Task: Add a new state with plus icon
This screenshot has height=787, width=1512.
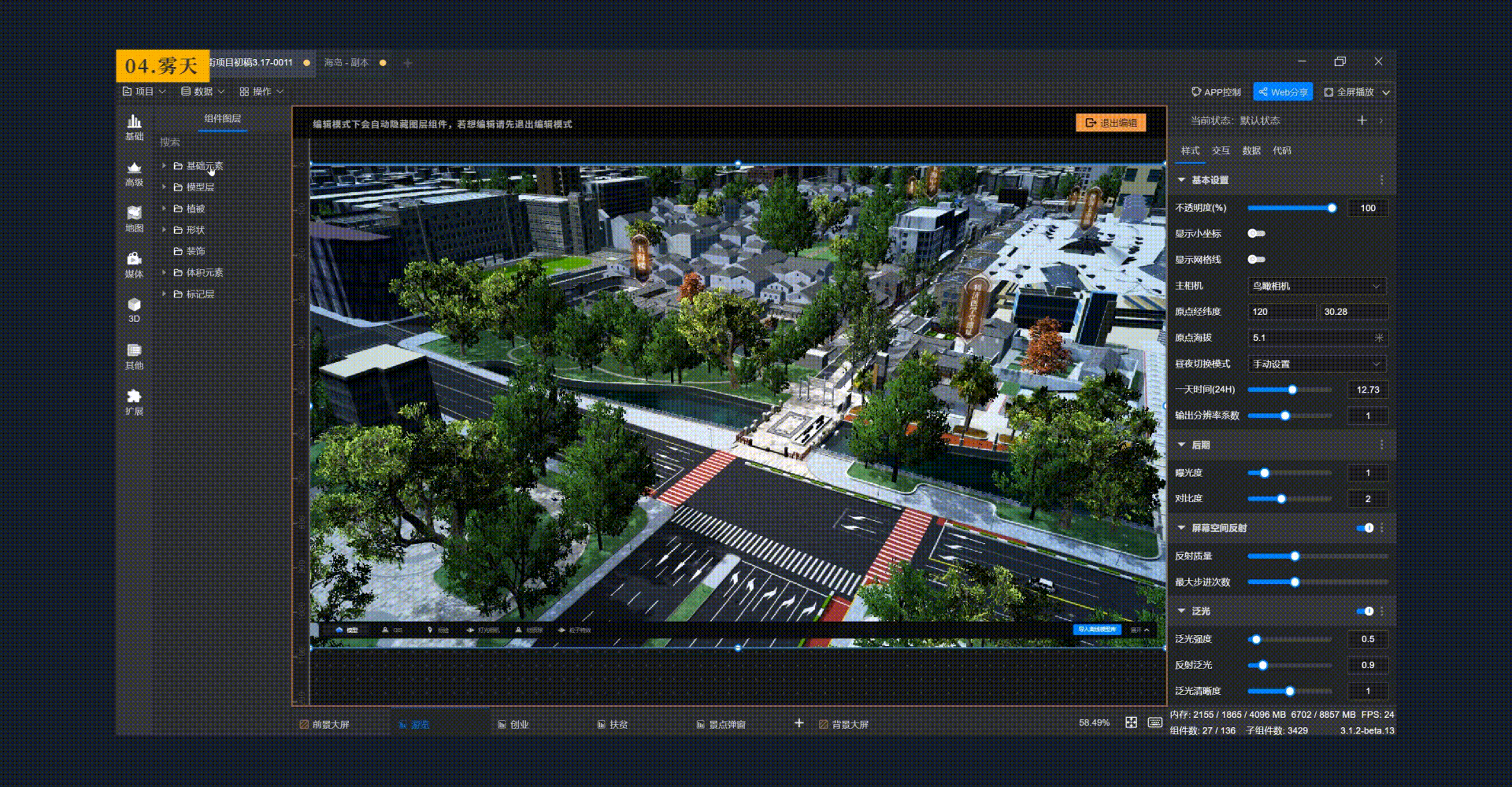Action: 1362,121
